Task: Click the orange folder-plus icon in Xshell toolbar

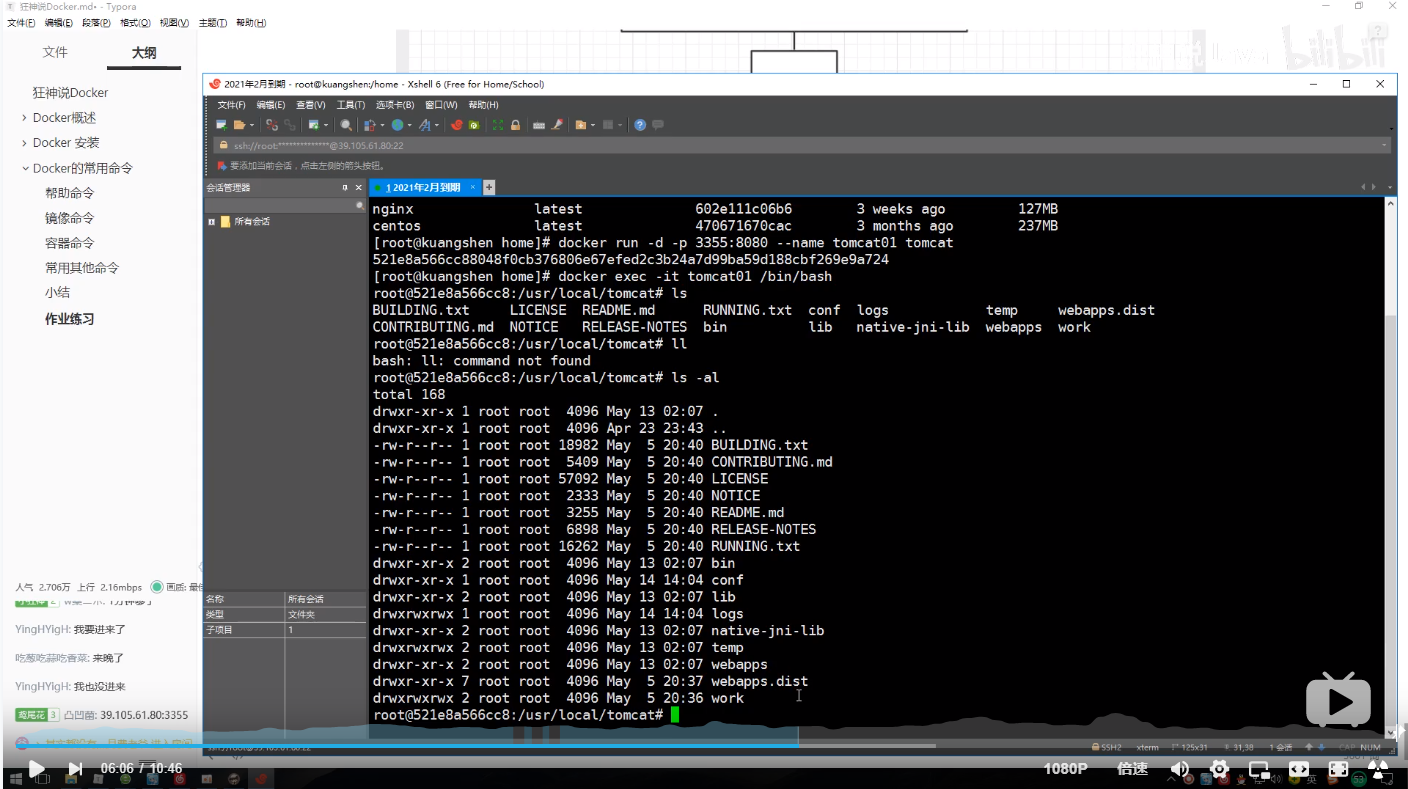Action: click(580, 125)
